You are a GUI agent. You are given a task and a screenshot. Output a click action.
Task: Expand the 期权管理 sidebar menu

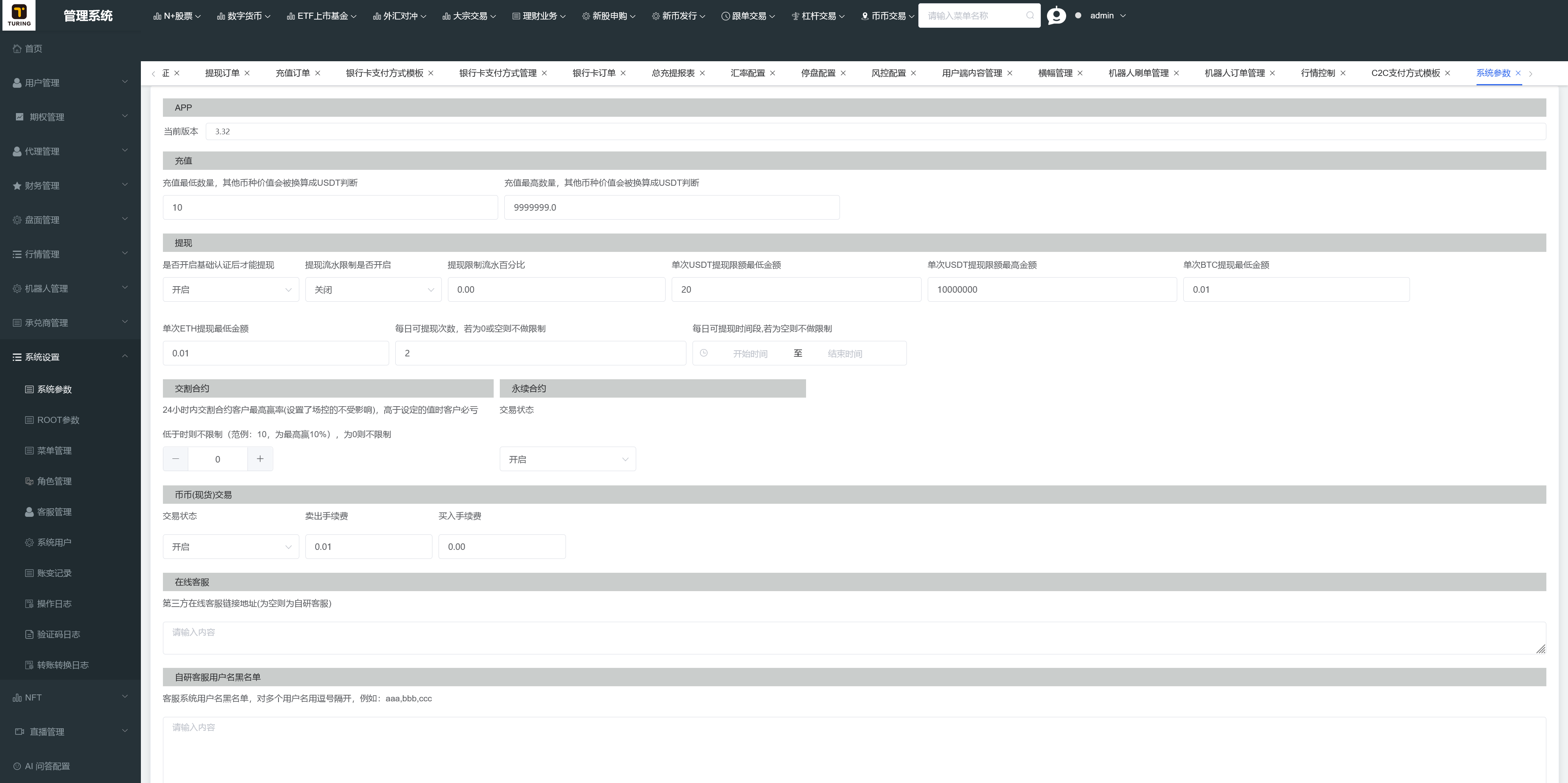70,117
